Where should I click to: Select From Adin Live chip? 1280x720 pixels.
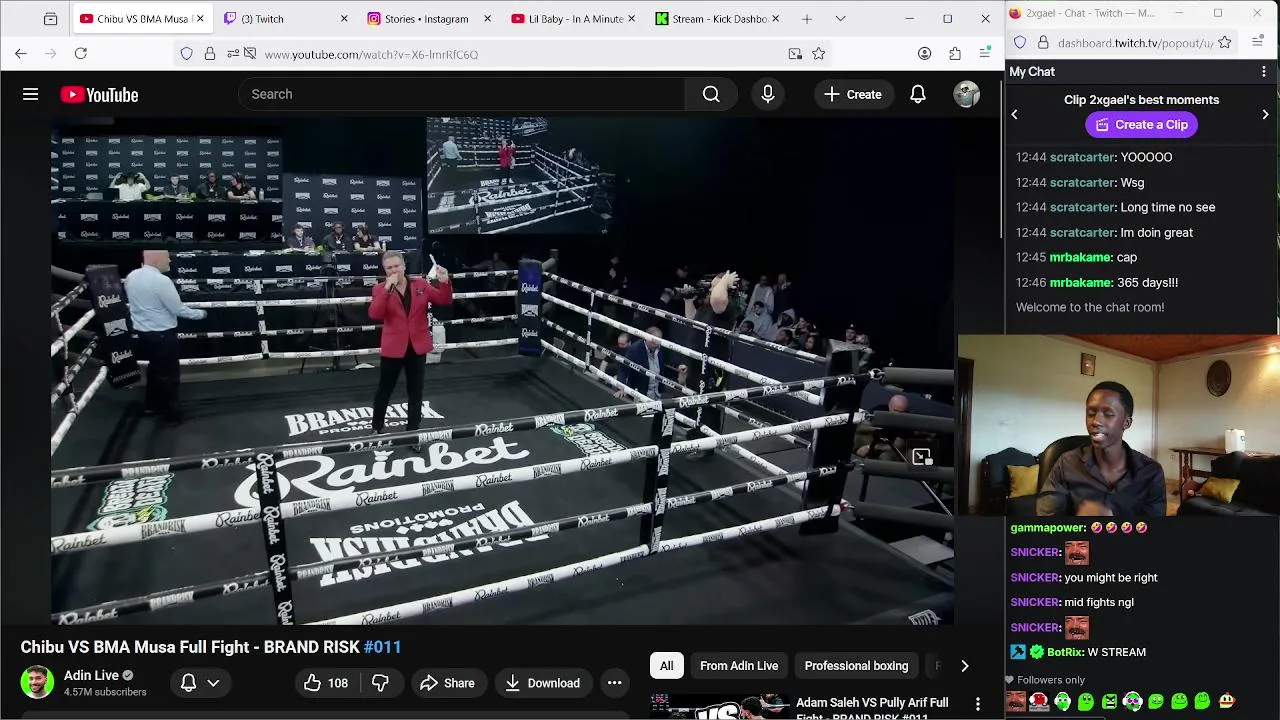739,666
